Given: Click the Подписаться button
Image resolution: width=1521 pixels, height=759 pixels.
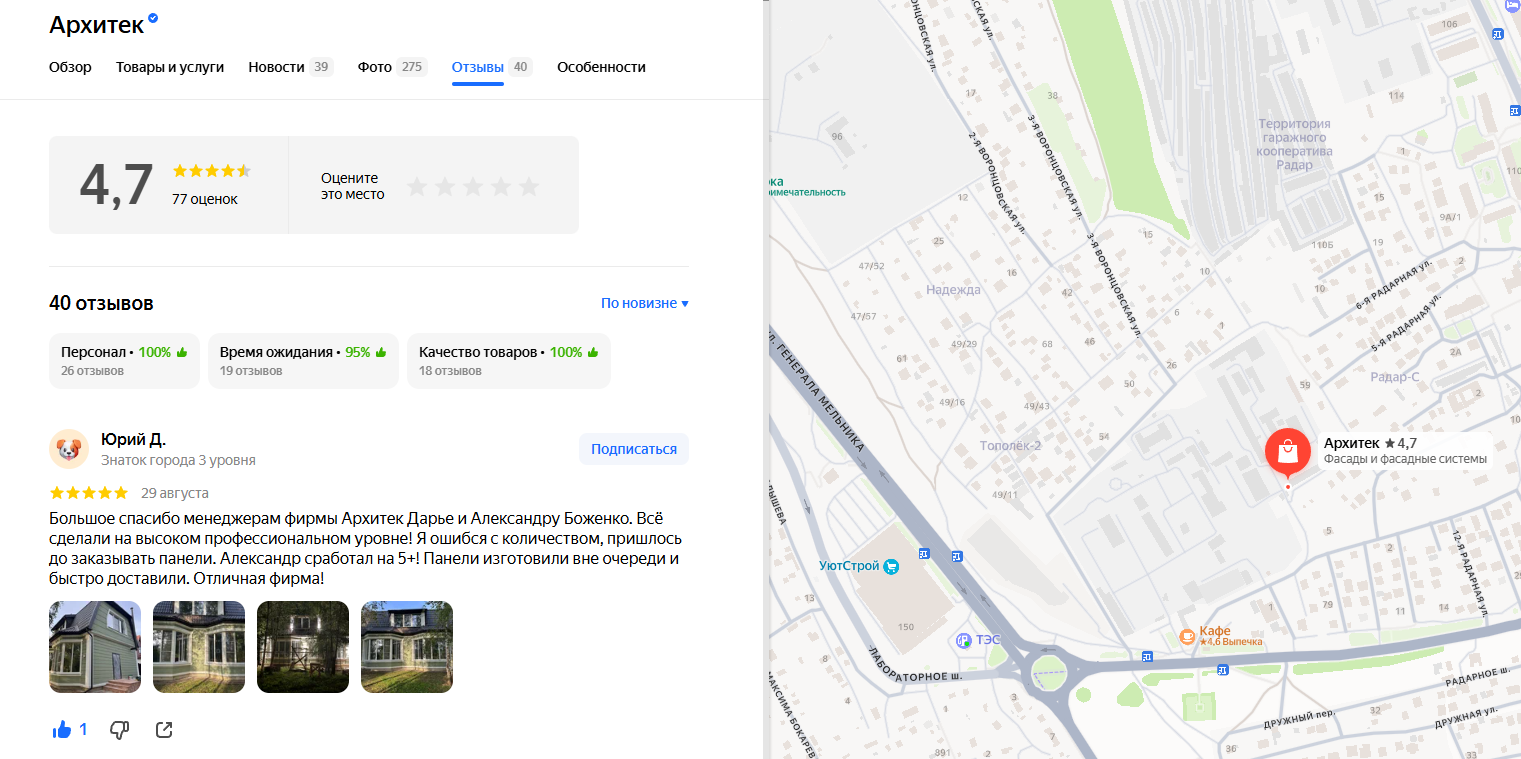Looking at the screenshot, I should pyautogui.click(x=633, y=448).
